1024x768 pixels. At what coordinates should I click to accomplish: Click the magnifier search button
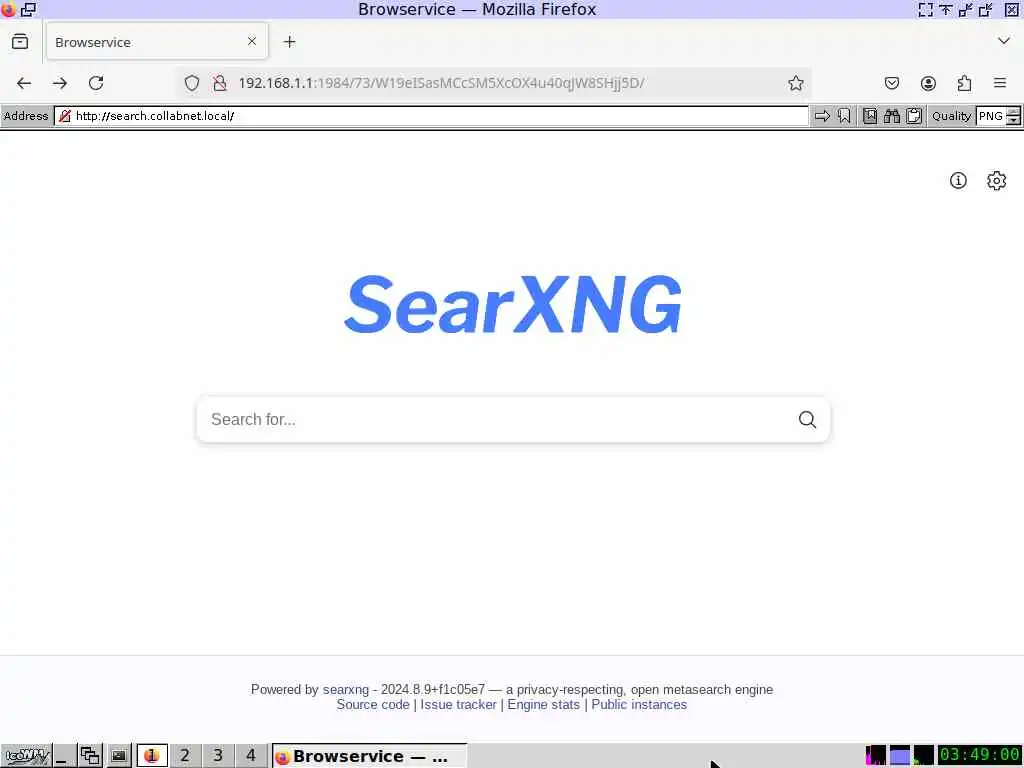(x=807, y=419)
